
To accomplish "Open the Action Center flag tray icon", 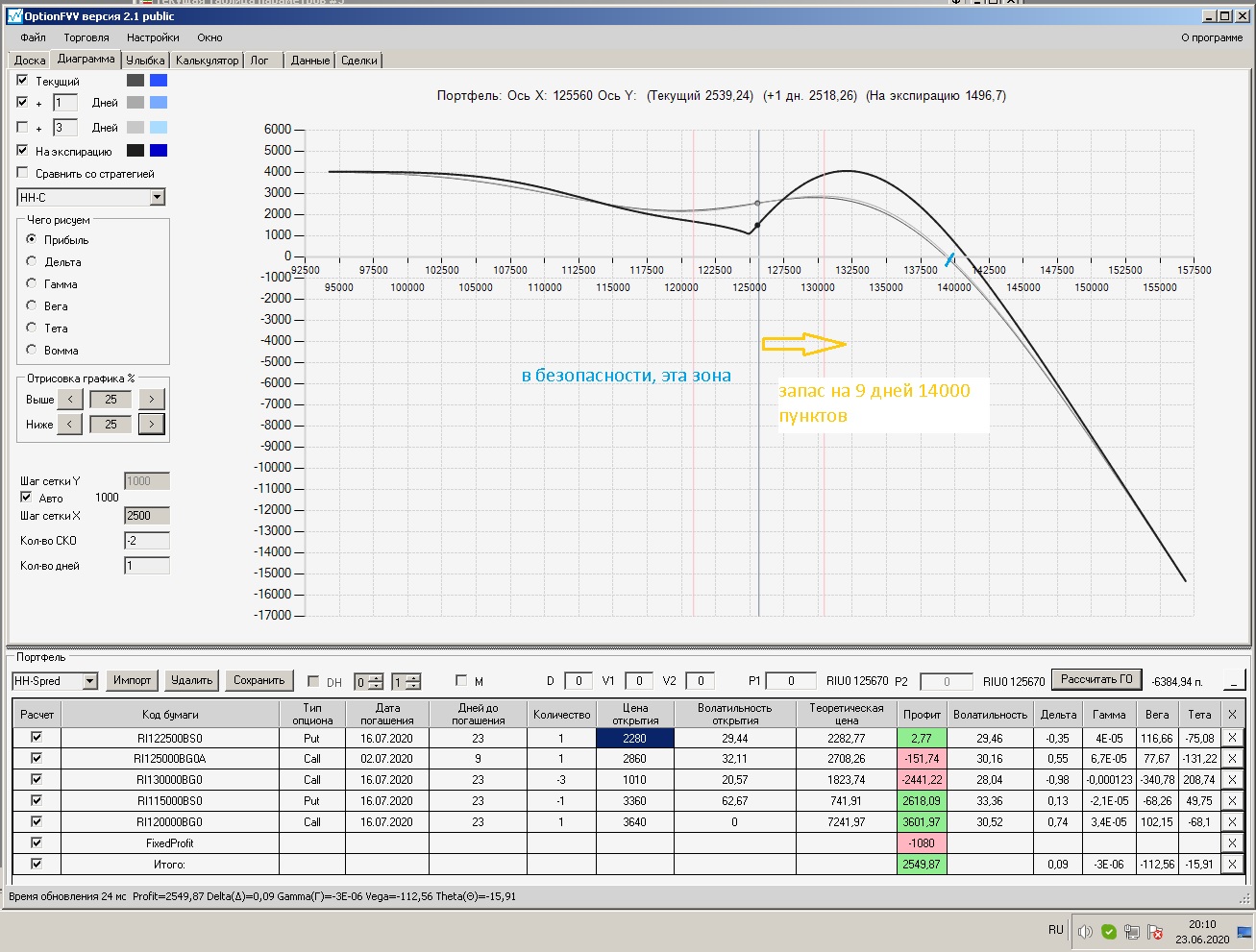I will click(x=1156, y=931).
